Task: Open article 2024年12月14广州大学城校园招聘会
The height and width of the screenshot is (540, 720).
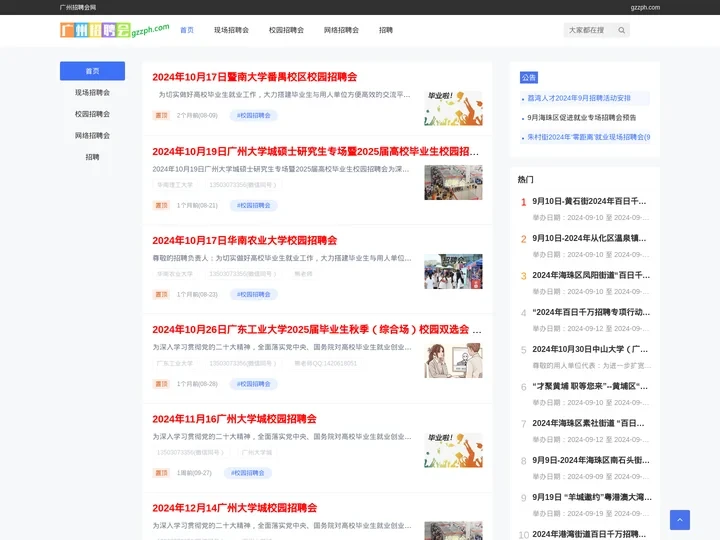Action: 235,508
